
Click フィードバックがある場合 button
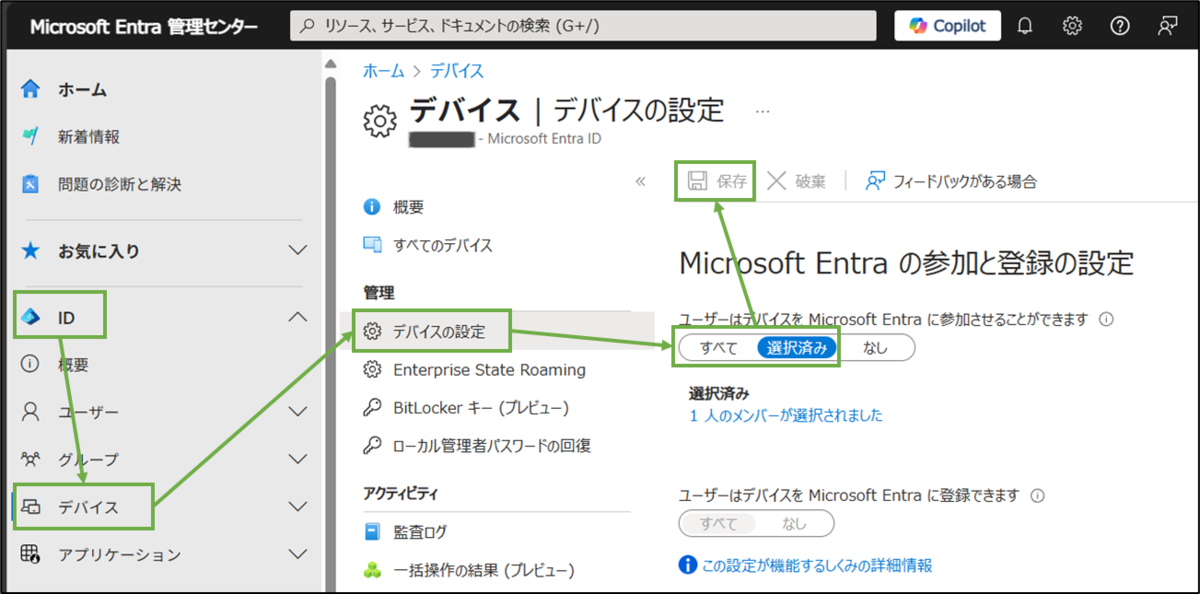[x=952, y=181]
